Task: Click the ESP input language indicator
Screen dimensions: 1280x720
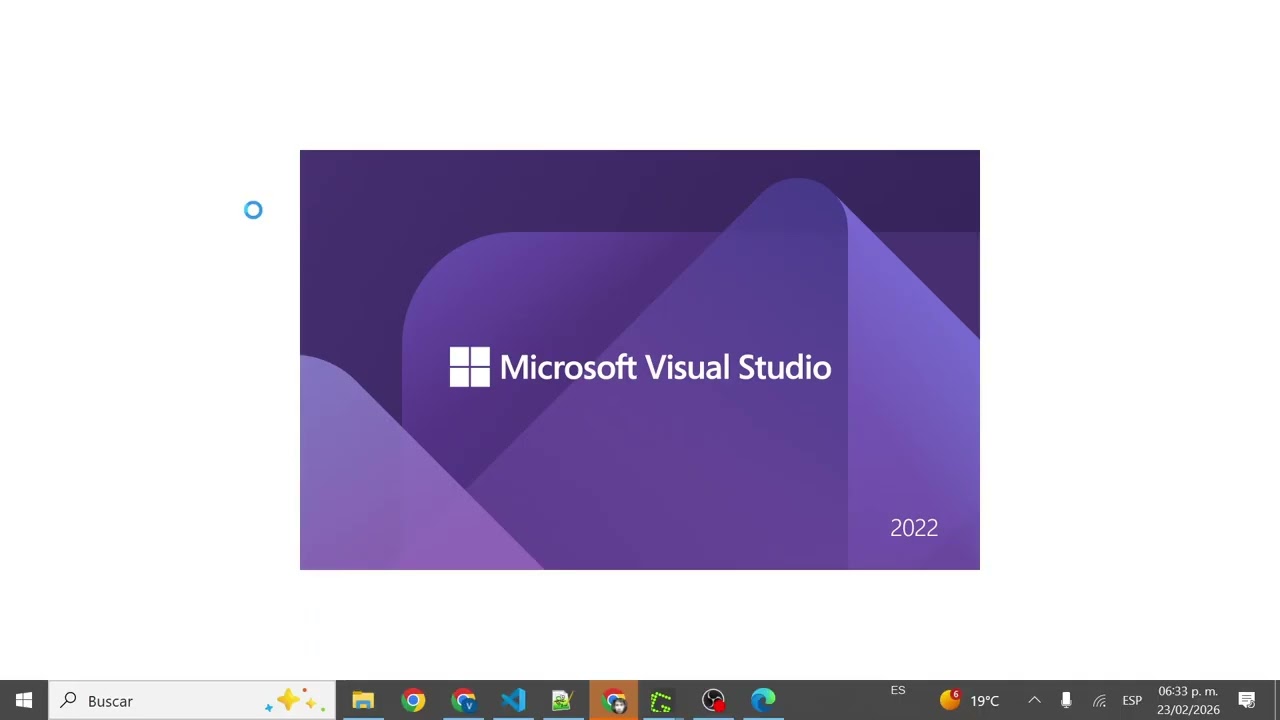Action: click(1132, 700)
